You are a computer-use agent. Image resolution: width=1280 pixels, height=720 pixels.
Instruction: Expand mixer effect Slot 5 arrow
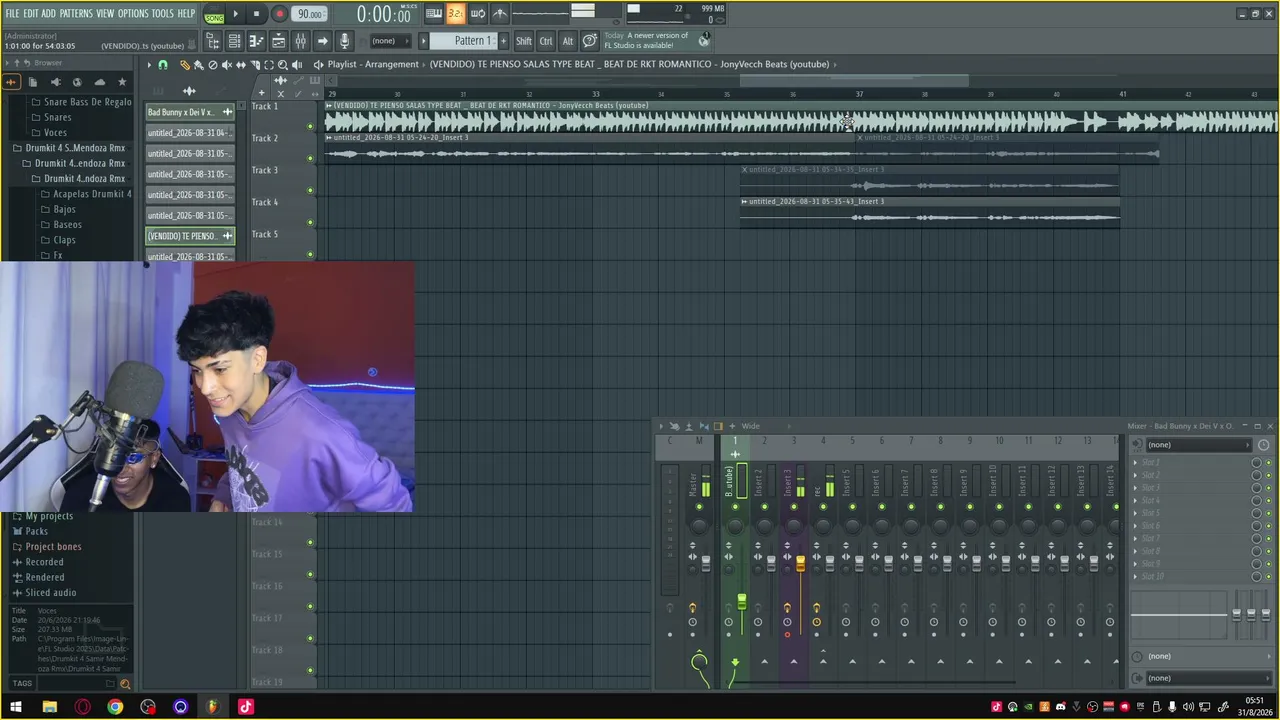[1135, 513]
